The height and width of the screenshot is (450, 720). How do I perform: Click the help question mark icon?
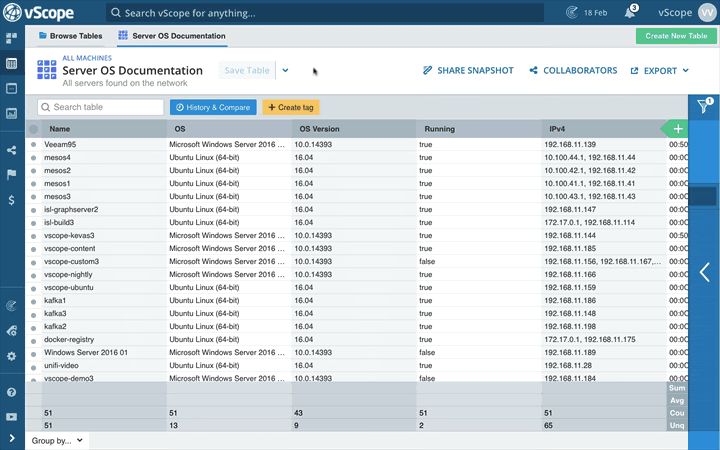[11, 392]
